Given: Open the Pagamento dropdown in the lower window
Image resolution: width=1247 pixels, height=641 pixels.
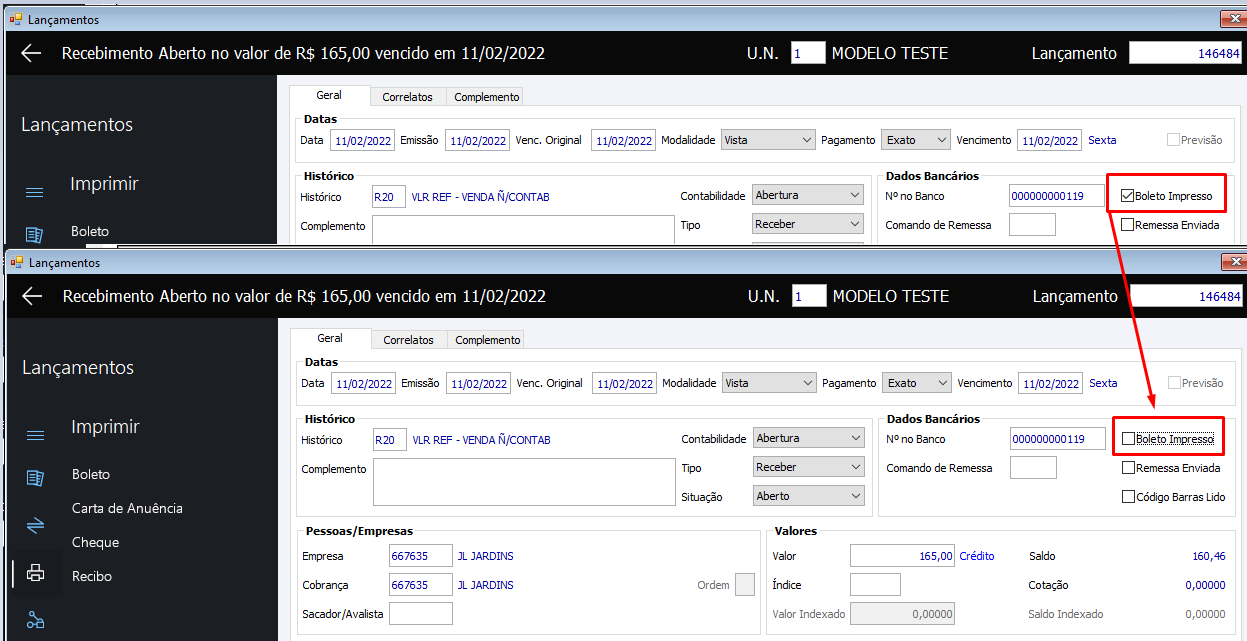Looking at the screenshot, I should 917,383.
